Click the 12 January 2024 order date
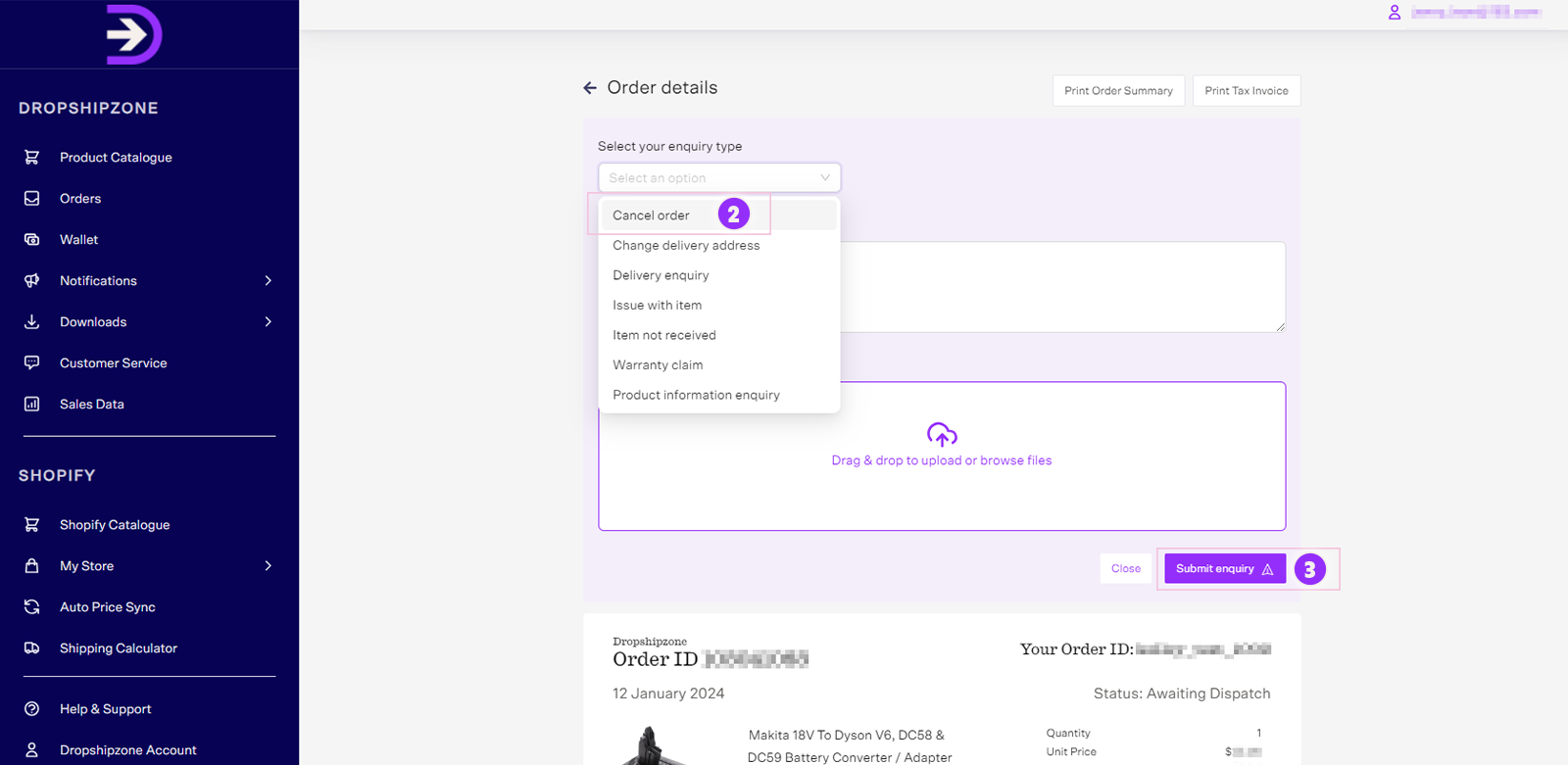 click(x=668, y=693)
